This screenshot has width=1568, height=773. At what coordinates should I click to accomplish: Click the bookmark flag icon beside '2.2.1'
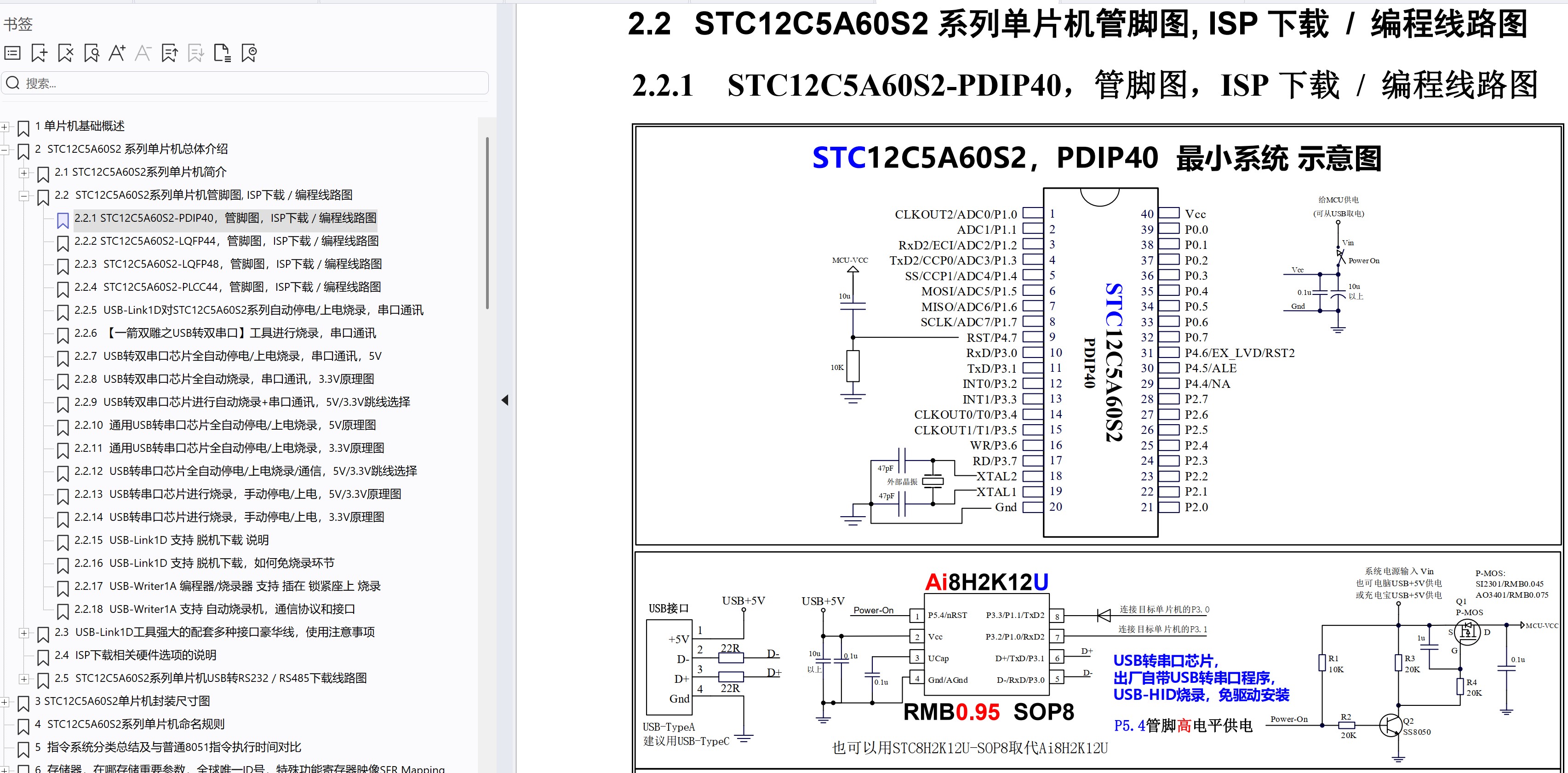62,220
